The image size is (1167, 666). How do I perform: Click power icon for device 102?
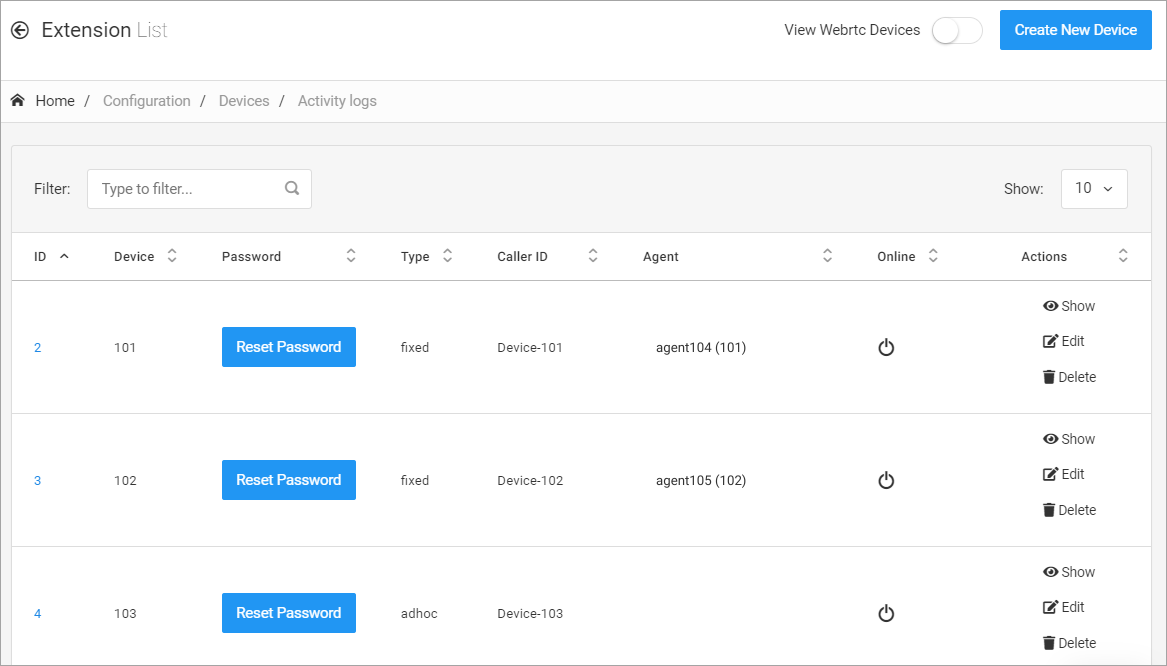886,481
